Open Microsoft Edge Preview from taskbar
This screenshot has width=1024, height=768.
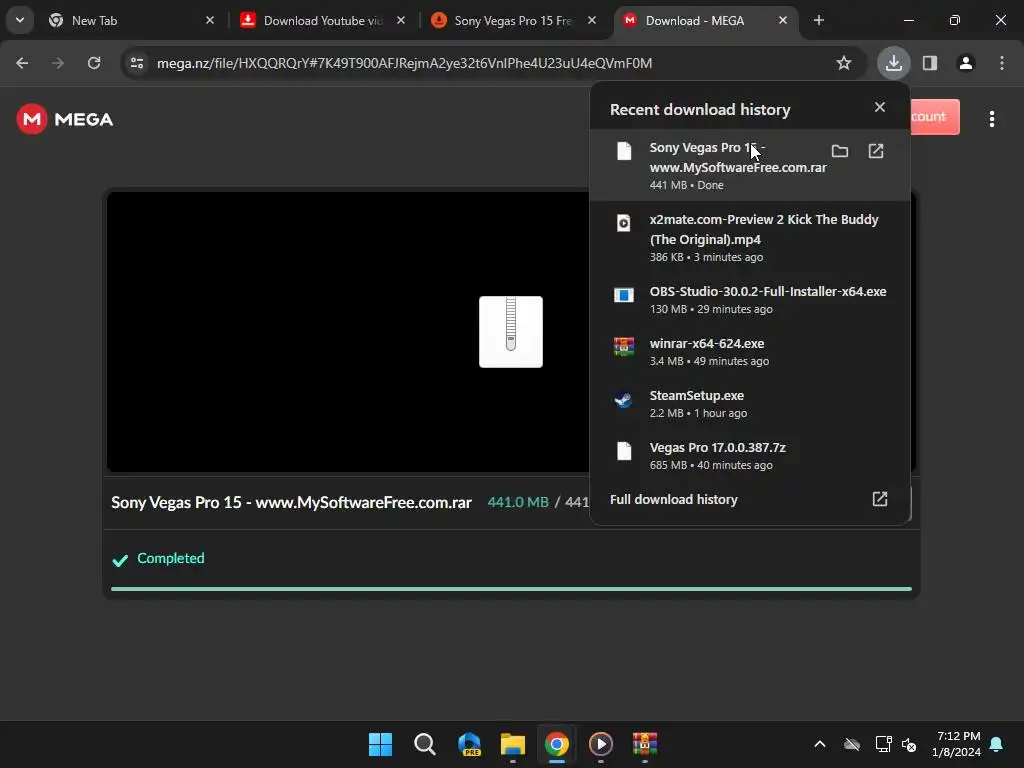pos(469,744)
